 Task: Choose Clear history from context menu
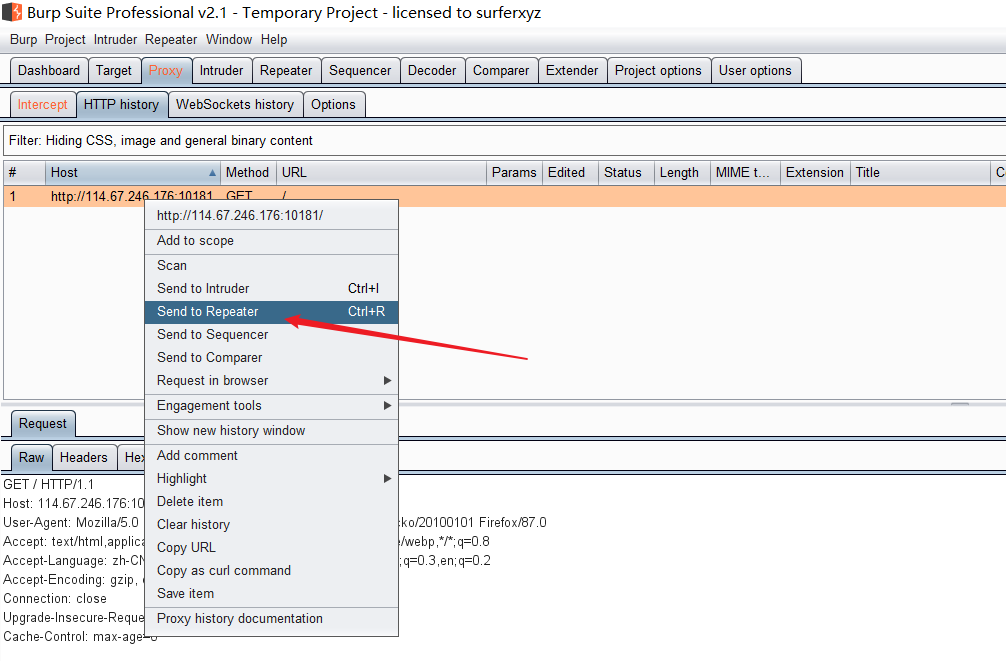pos(271,525)
